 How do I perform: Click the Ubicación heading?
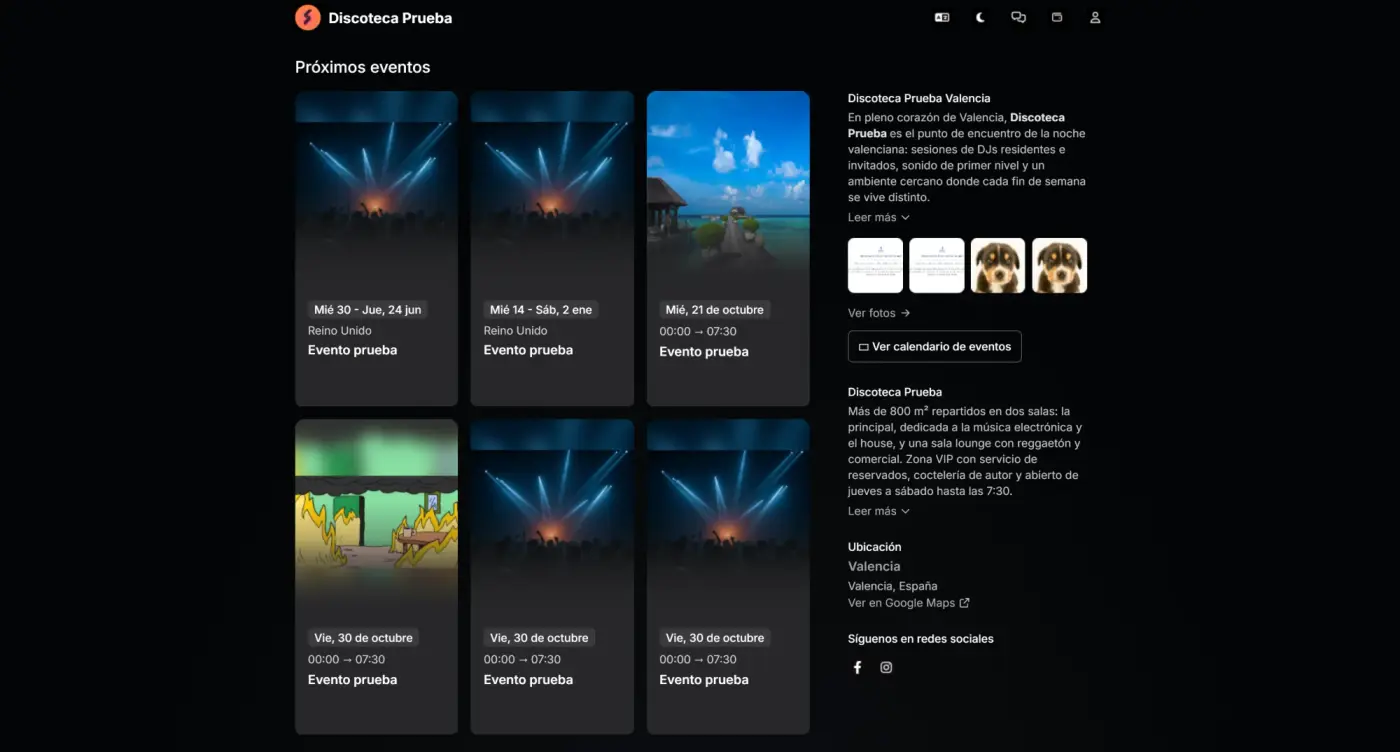point(874,547)
